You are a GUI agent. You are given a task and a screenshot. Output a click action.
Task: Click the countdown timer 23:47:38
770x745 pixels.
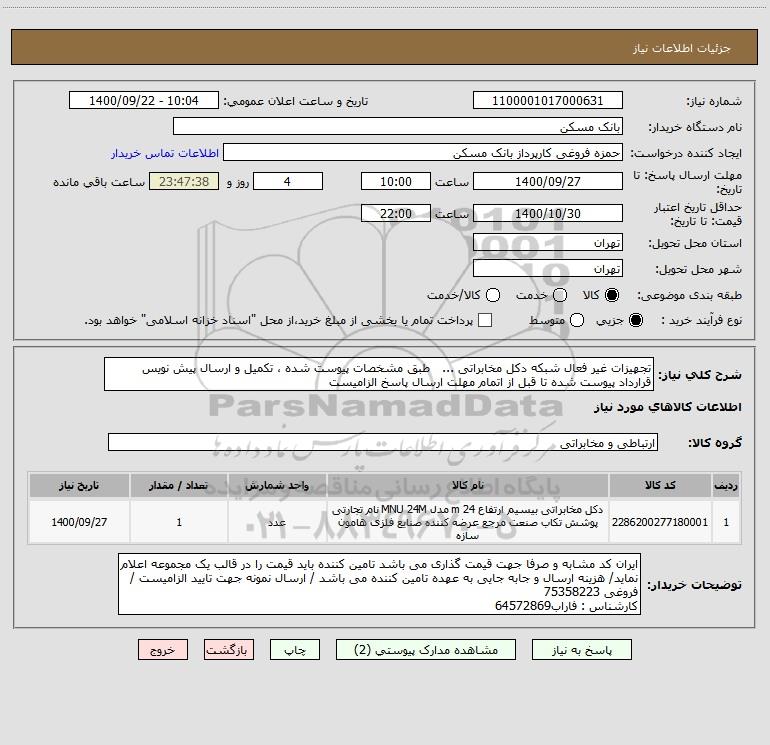point(184,181)
